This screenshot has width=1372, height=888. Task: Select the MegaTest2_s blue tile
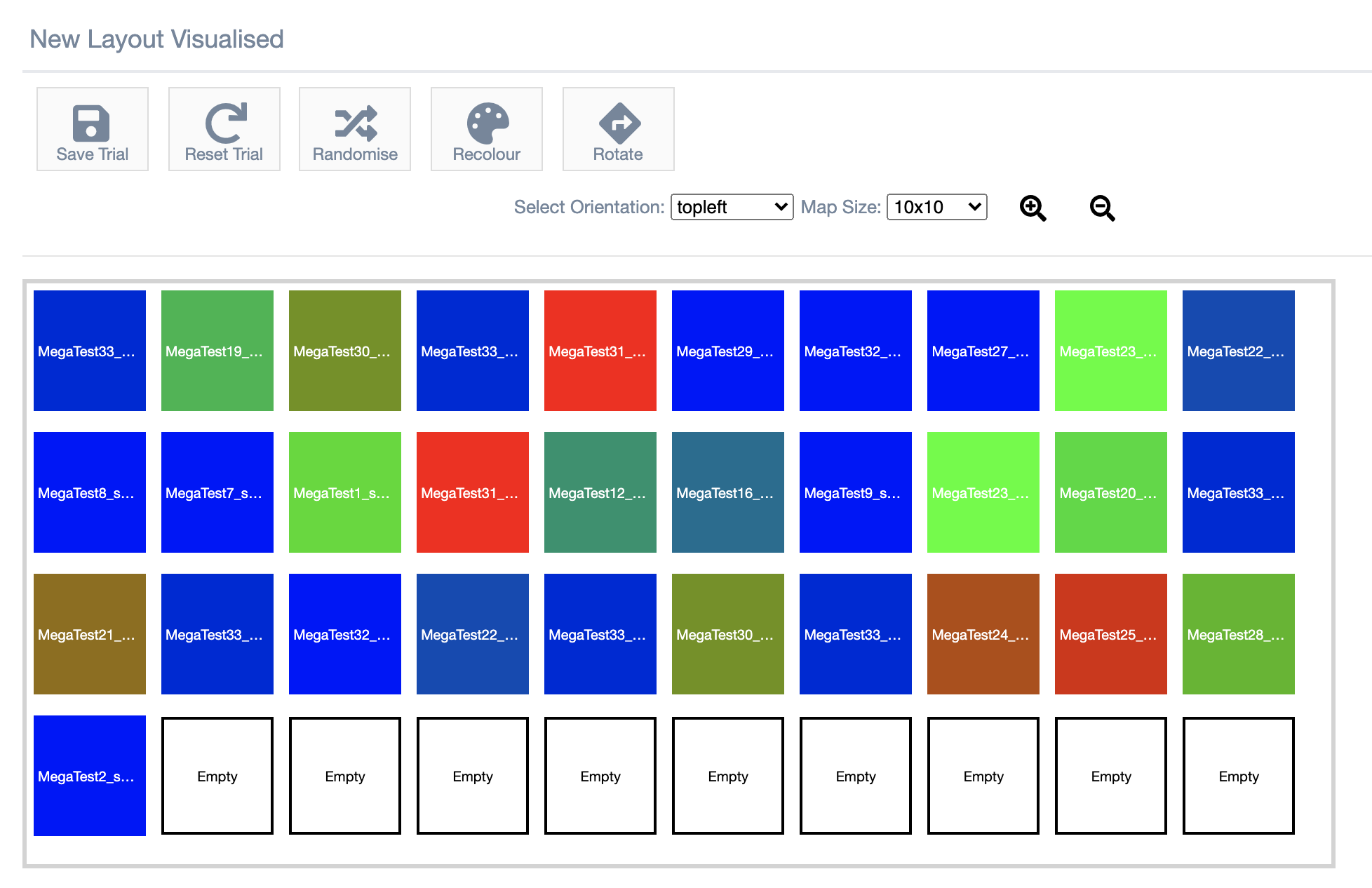tap(90, 776)
